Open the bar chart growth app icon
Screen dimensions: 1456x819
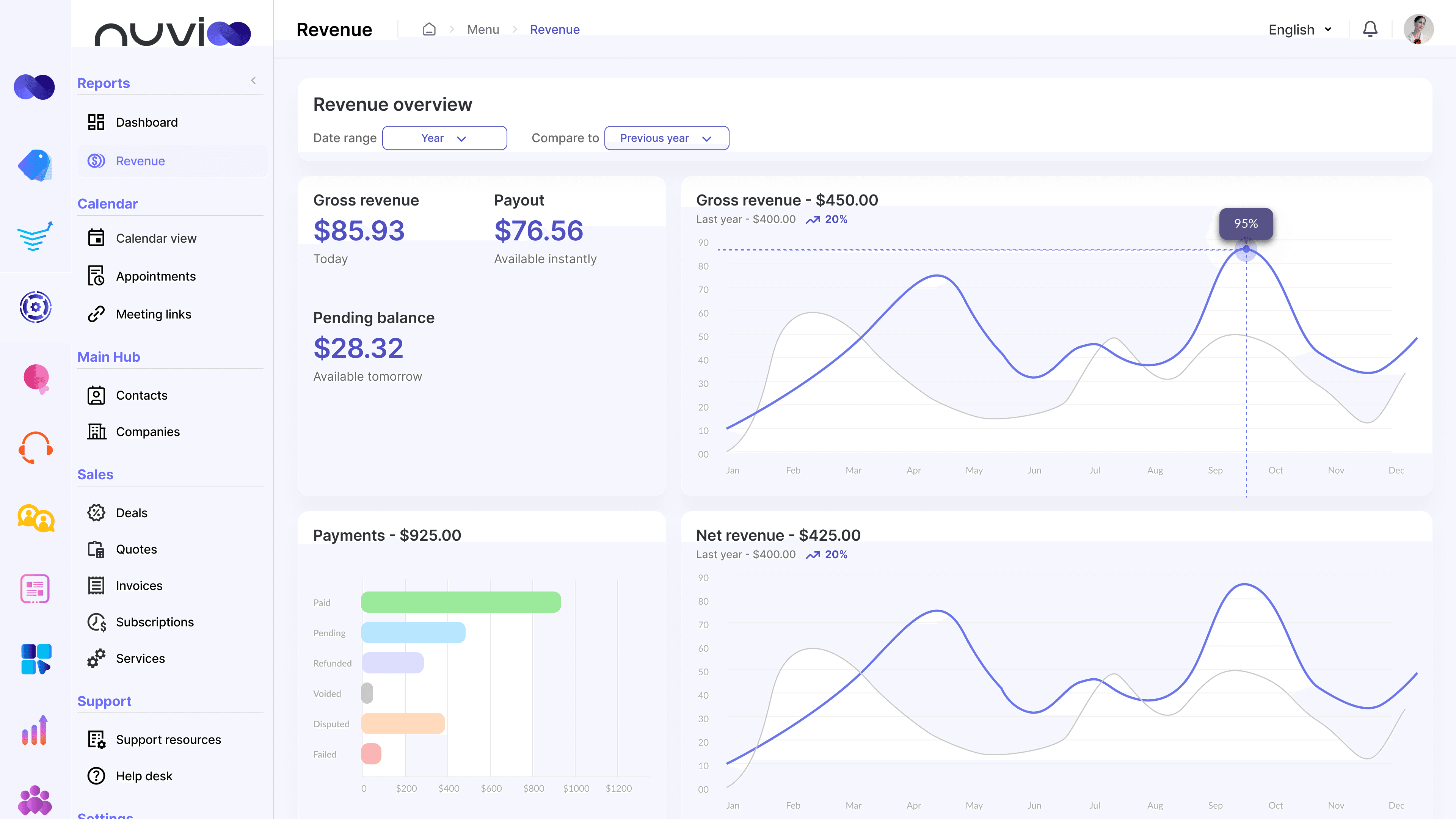click(35, 730)
